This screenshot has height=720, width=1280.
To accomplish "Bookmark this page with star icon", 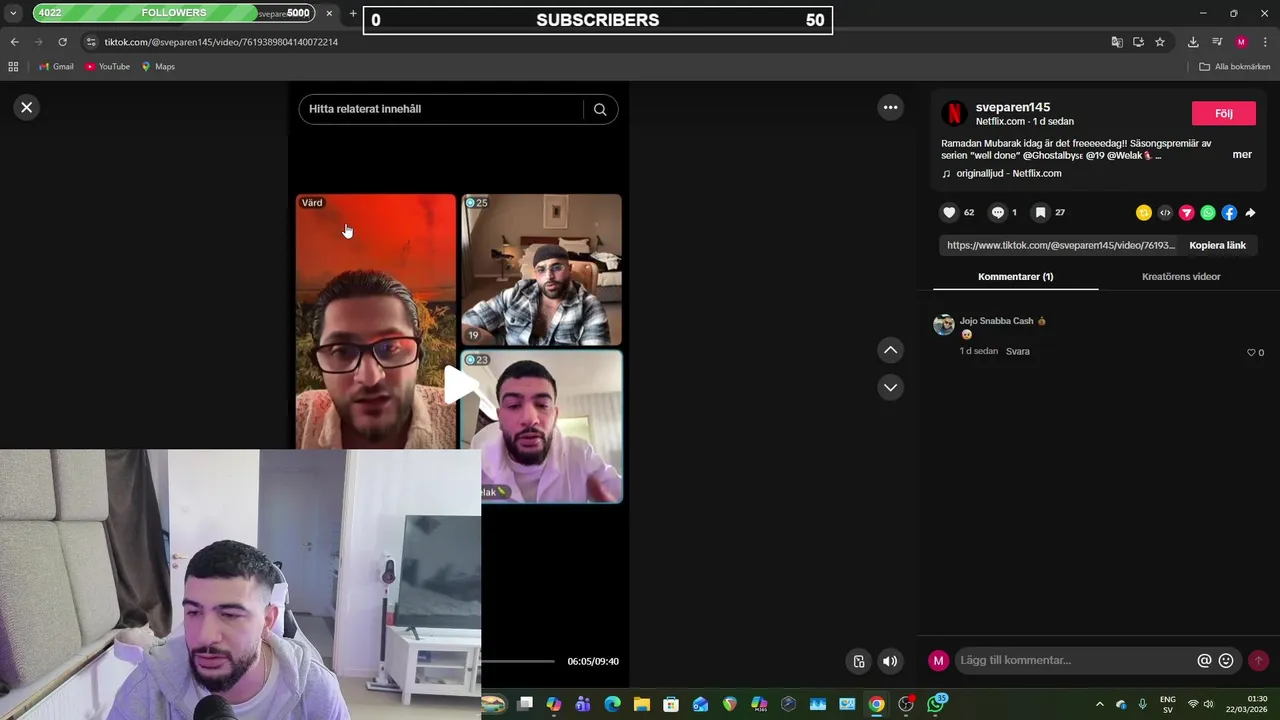I will pos(1160,42).
